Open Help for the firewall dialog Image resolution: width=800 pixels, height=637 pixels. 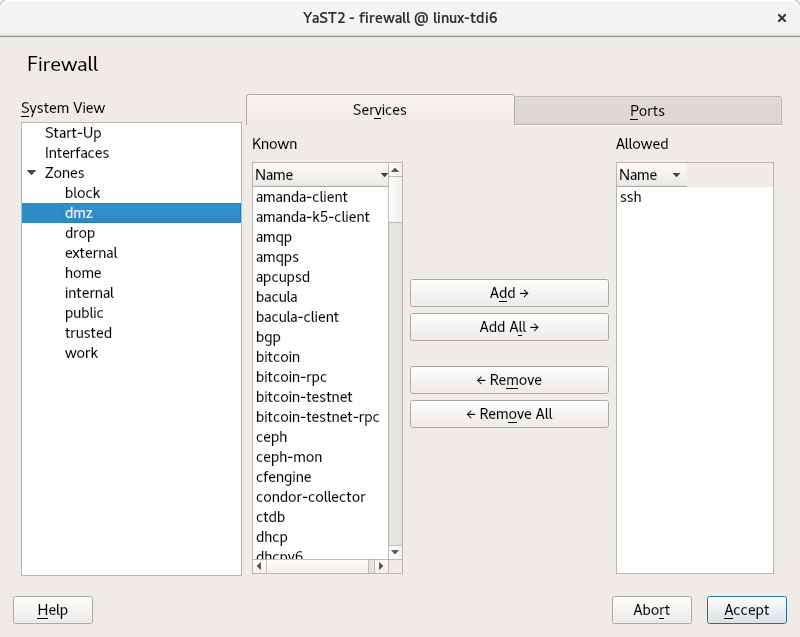click(52, 610)
